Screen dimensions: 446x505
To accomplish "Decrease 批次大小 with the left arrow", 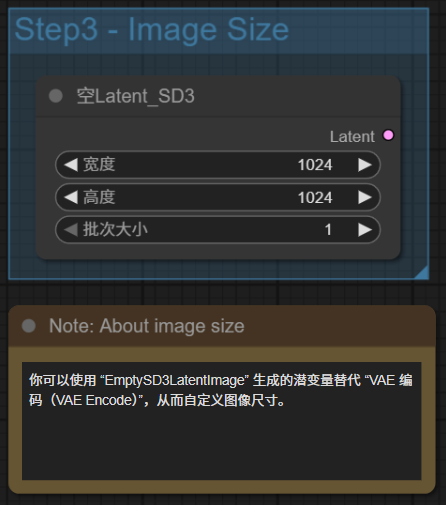I will point(71,229).
